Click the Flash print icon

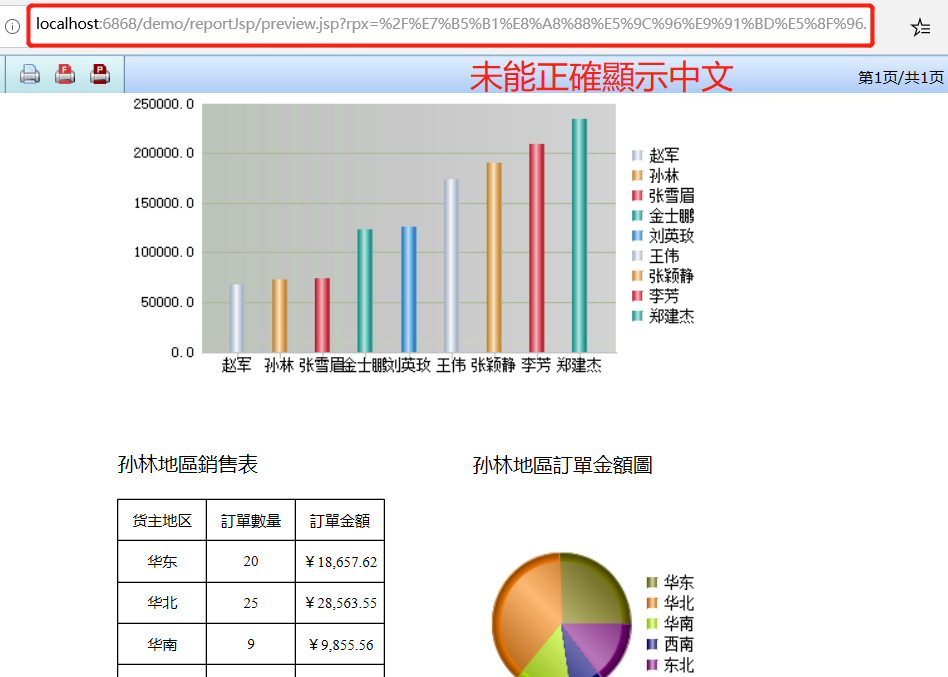pos(65,74)
